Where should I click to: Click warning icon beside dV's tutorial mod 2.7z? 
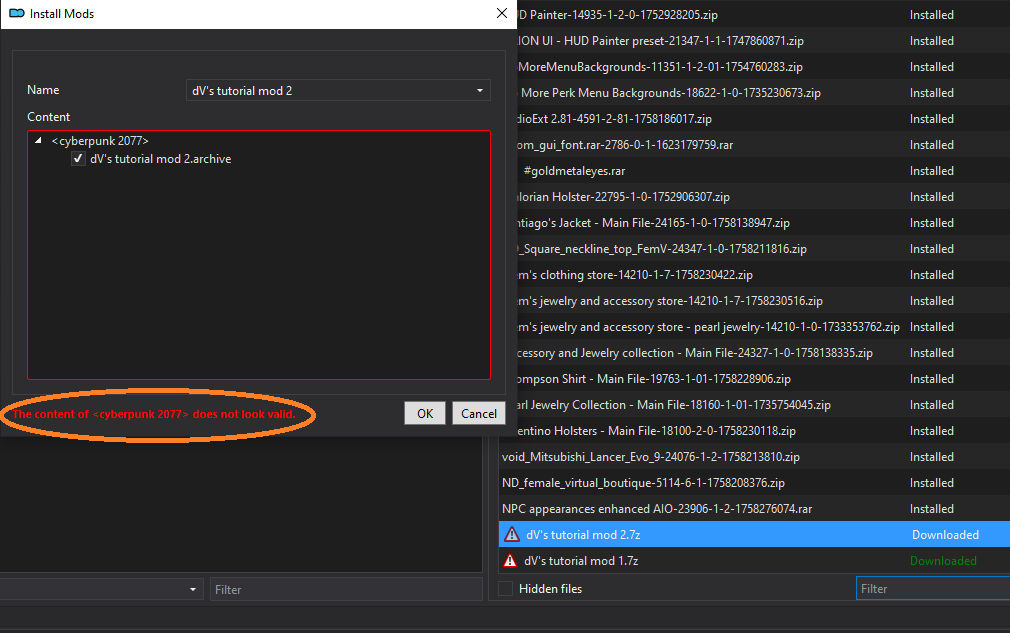(512, 535)
